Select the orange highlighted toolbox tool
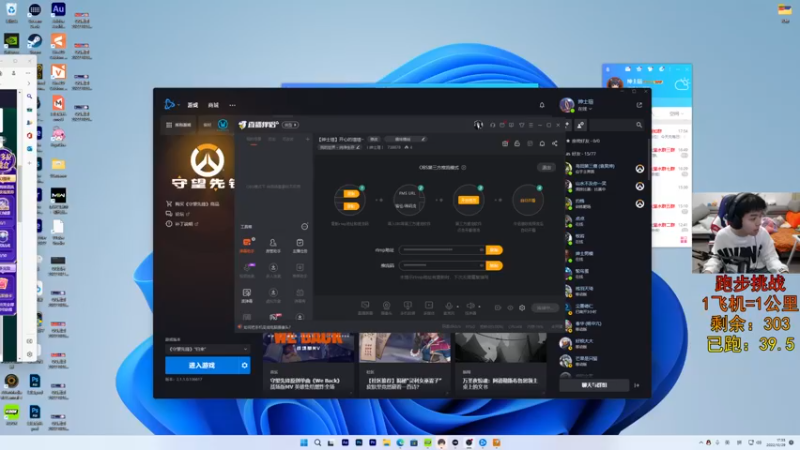The width and height of the screenshot is (800, 450). tap(247, 245)
